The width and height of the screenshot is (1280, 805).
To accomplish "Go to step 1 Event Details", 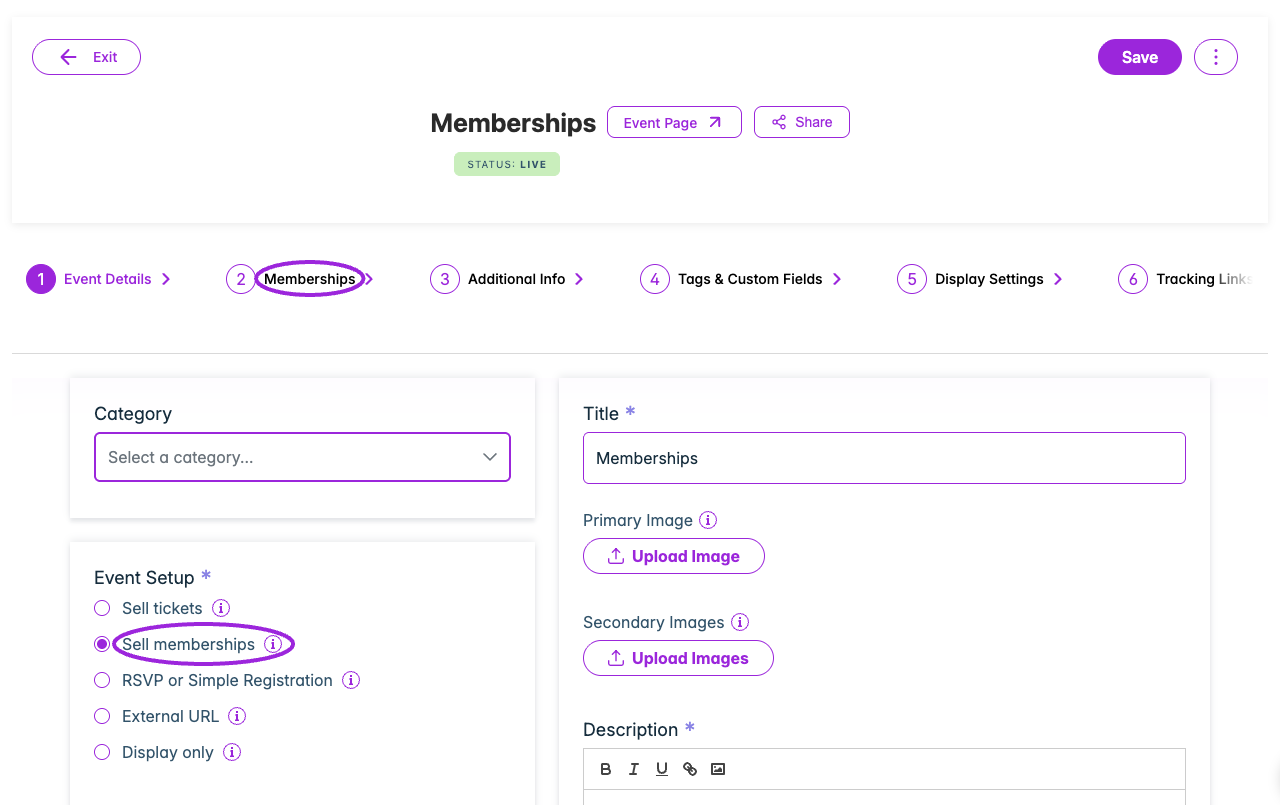I will 98,279.
